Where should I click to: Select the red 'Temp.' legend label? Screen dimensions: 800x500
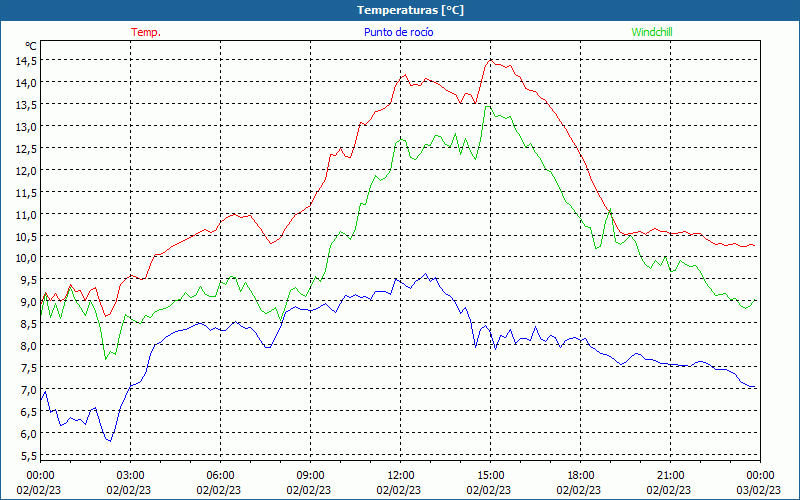click(x=146, y=32)
